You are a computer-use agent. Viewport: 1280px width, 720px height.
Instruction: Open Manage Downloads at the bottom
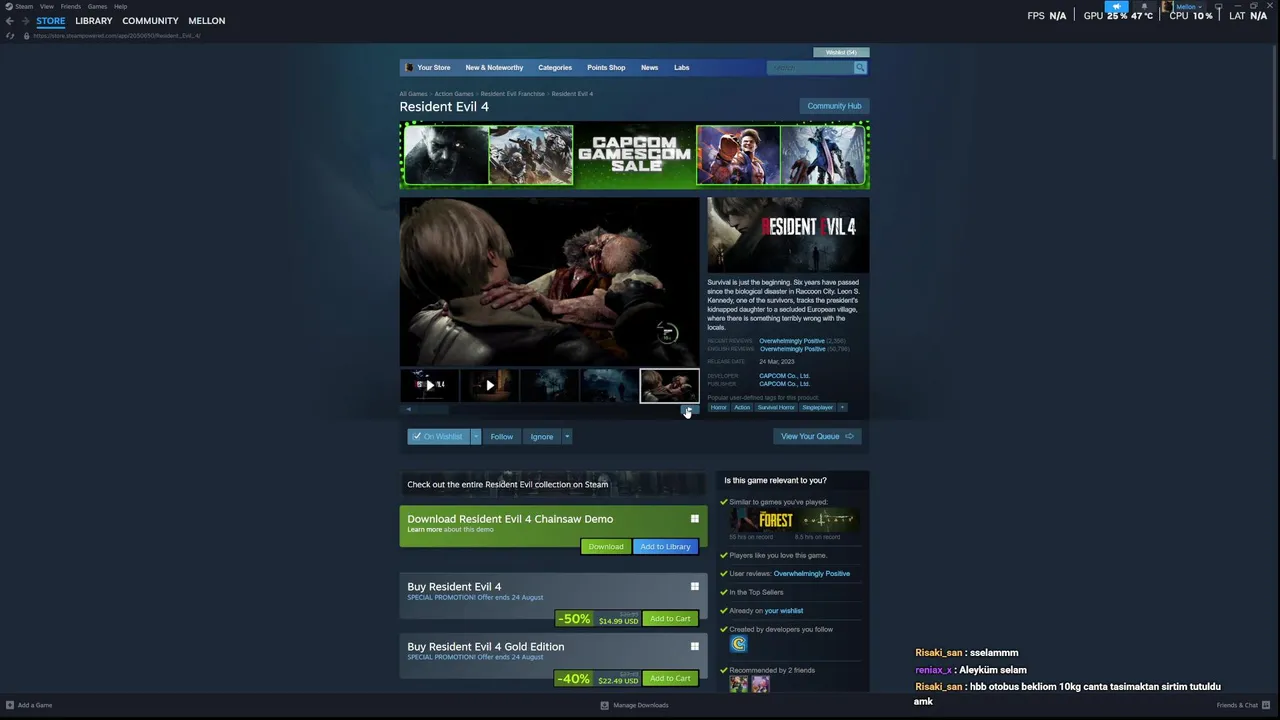pyautogui.click(x=634, y=705)
